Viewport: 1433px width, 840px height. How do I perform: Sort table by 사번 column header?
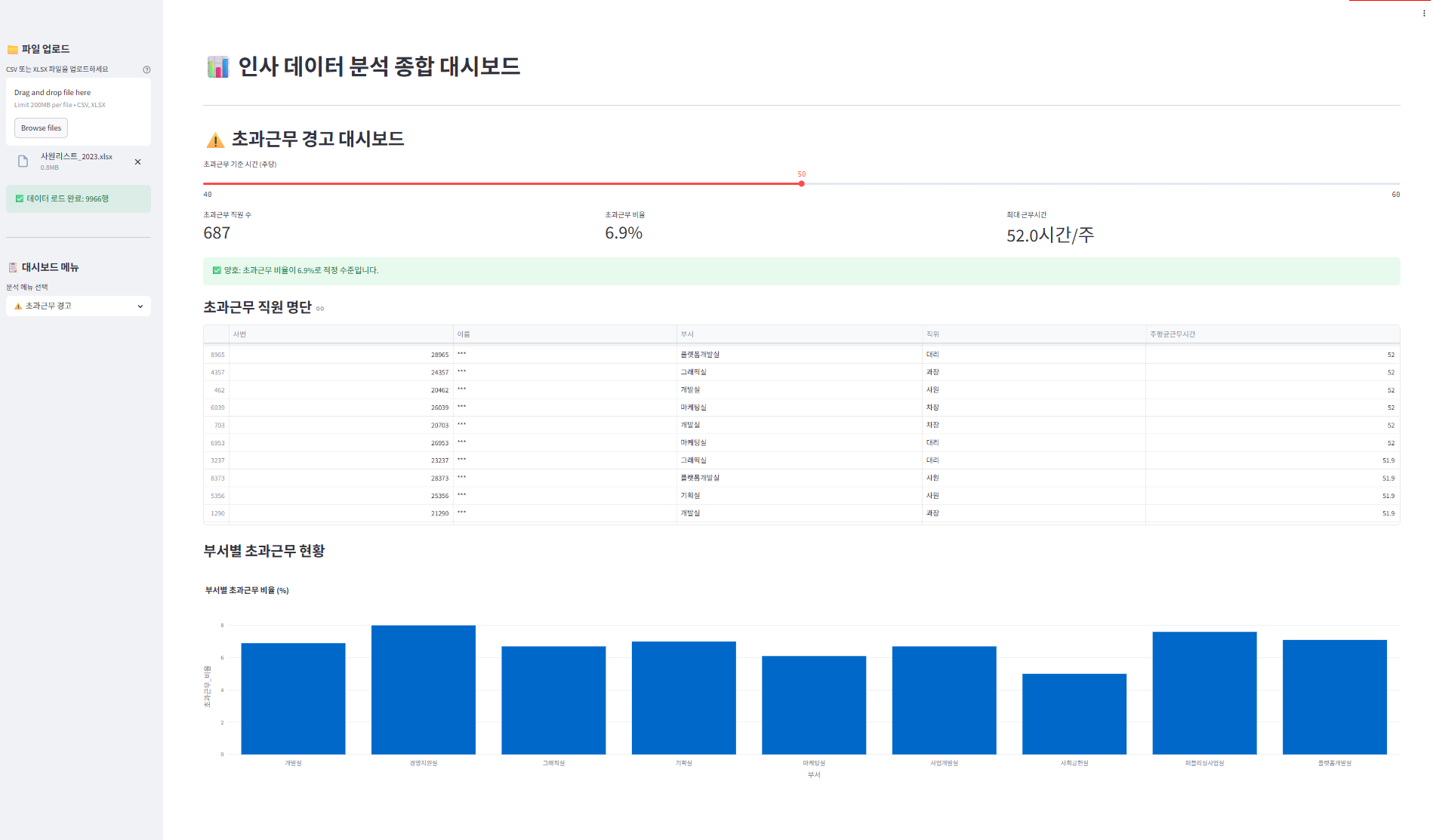(x=341, y=334)
